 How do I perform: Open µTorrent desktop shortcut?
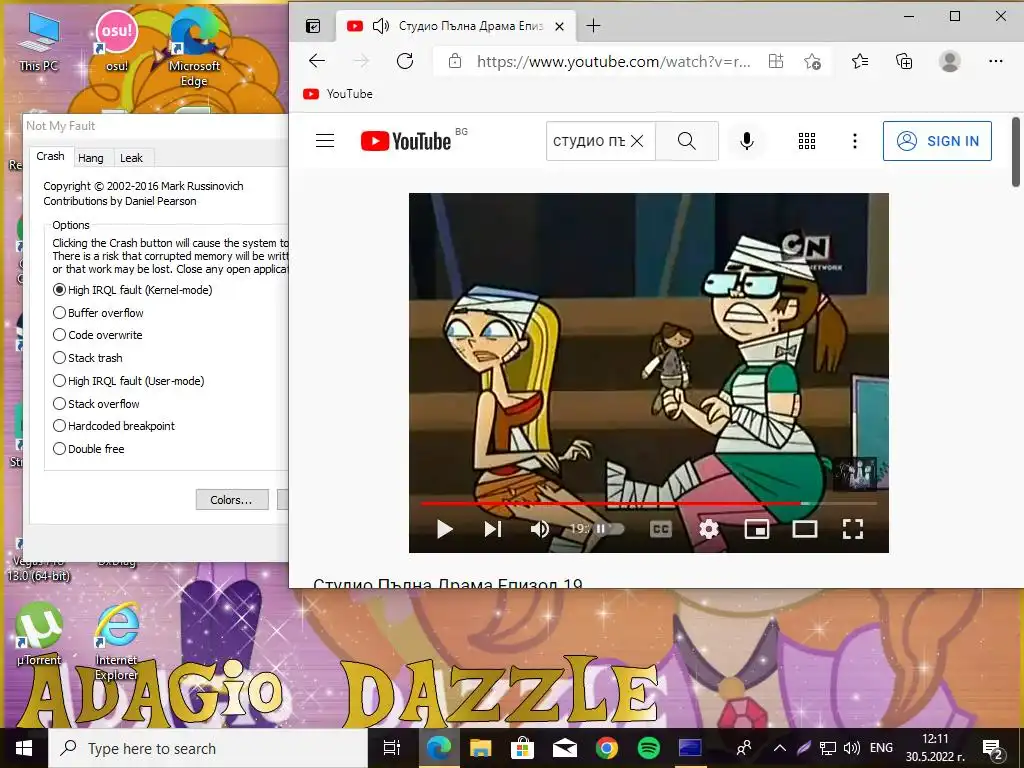click(x=39, y=633)
